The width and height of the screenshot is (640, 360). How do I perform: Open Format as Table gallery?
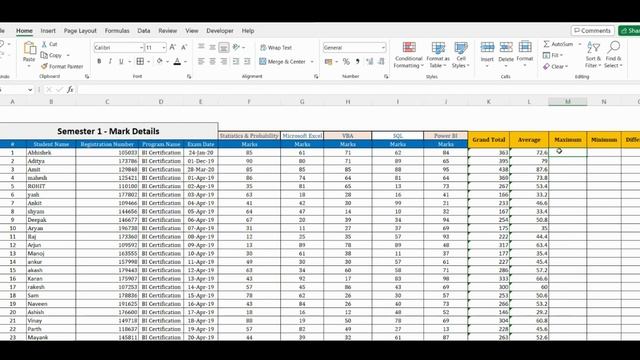click(438, 54)
